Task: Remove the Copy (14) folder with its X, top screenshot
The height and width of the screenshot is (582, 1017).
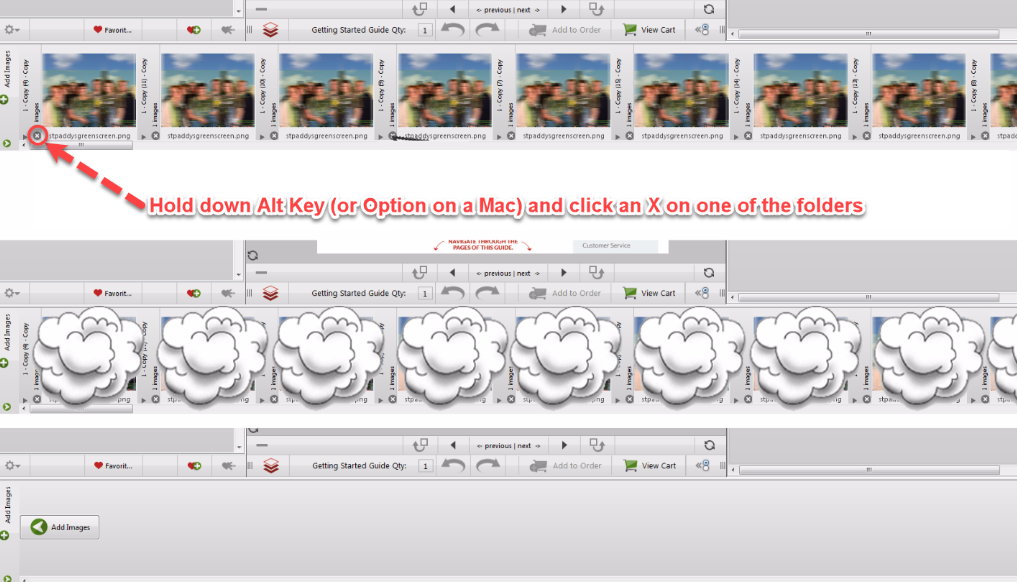Action: [748, 136]
